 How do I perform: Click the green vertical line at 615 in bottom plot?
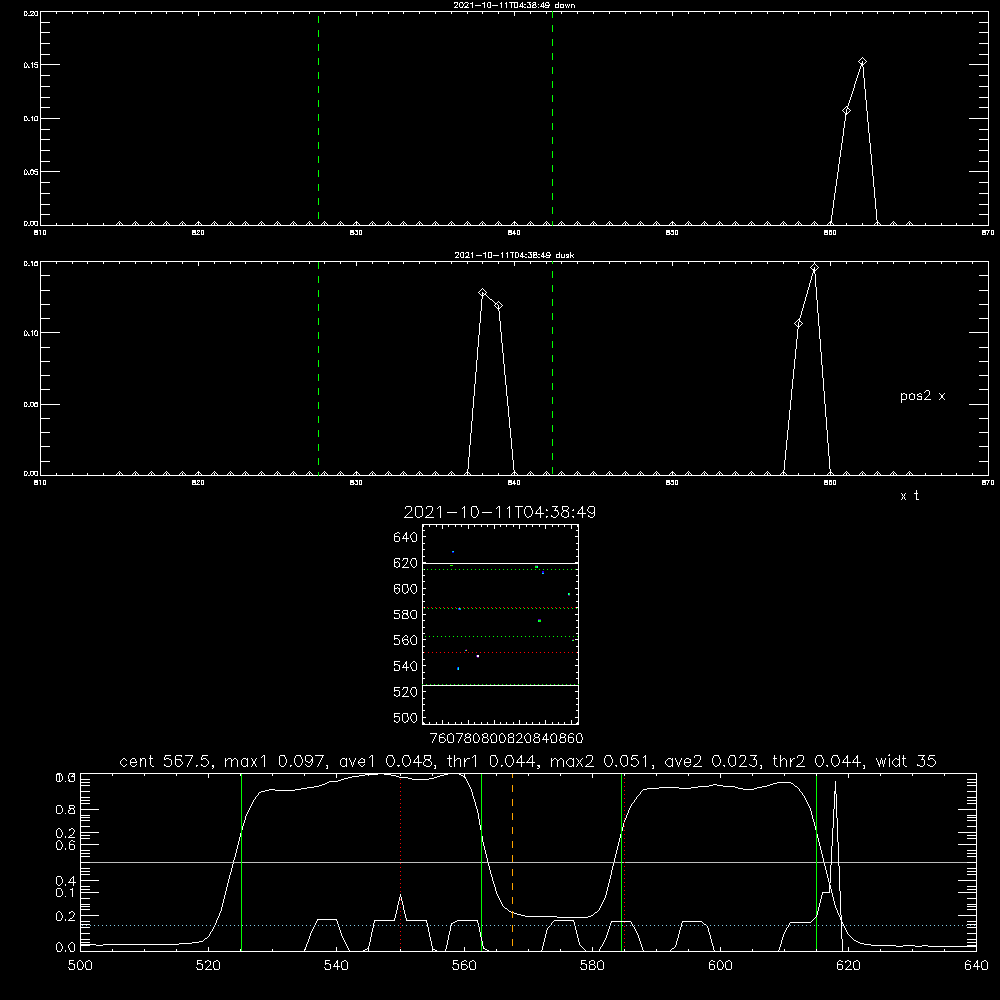(816, 861)
